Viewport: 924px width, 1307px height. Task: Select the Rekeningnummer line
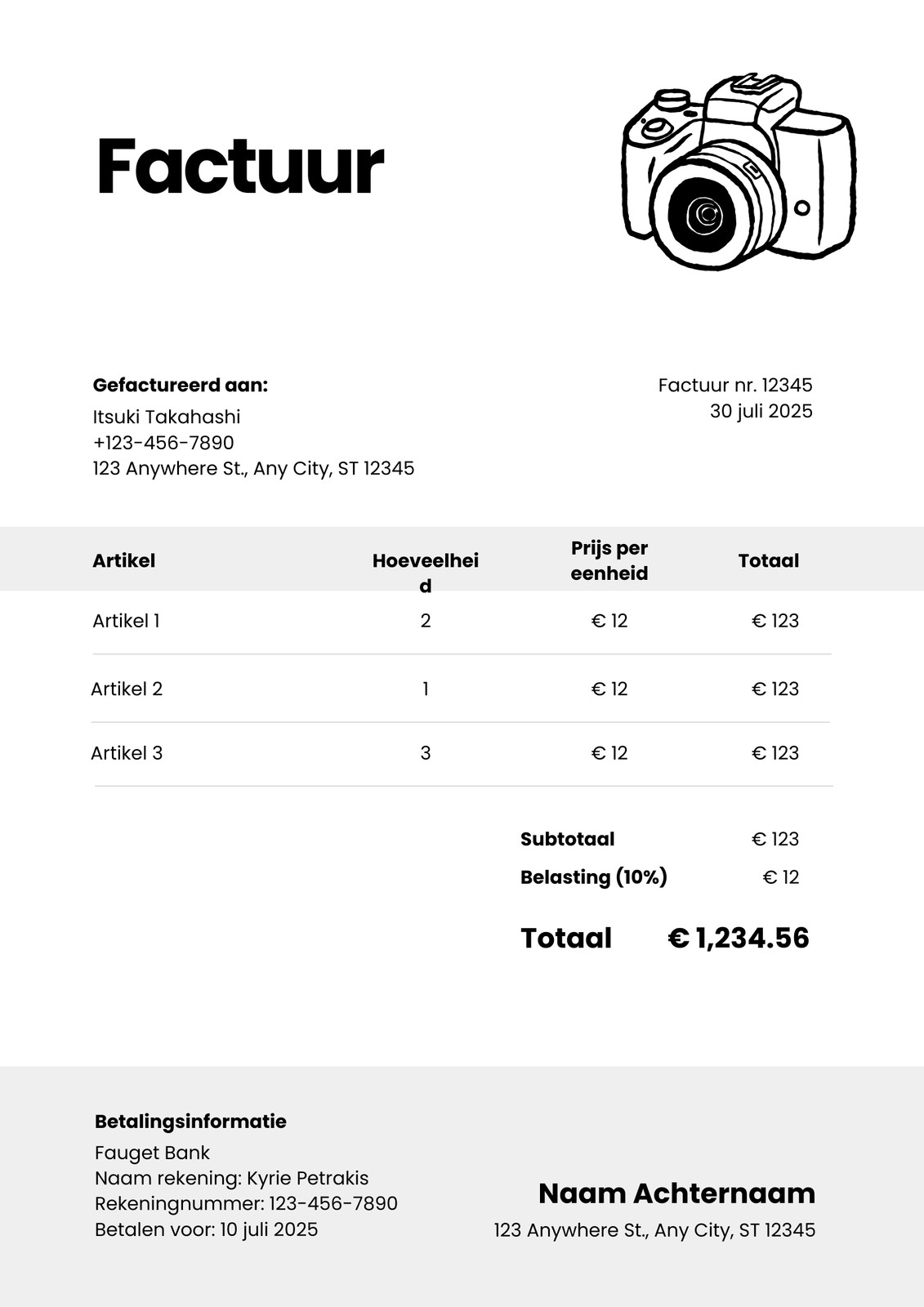pos(246,1204)
